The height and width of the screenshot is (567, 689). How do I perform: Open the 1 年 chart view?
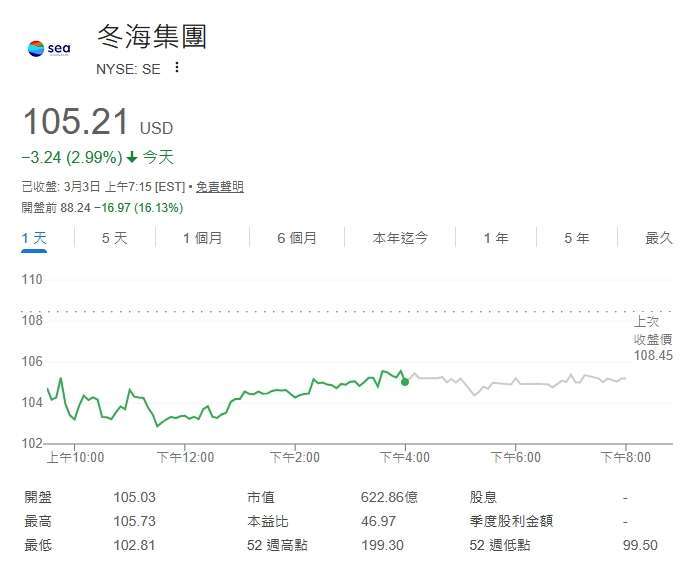(495, 238)
